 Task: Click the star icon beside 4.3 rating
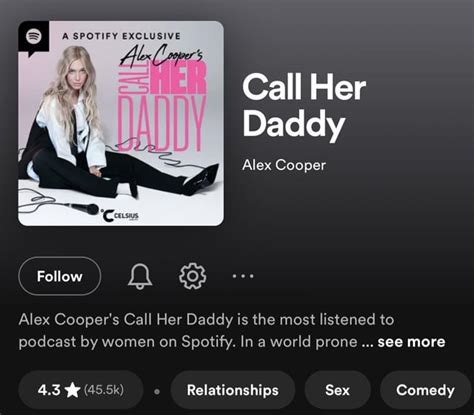point(72,390)
